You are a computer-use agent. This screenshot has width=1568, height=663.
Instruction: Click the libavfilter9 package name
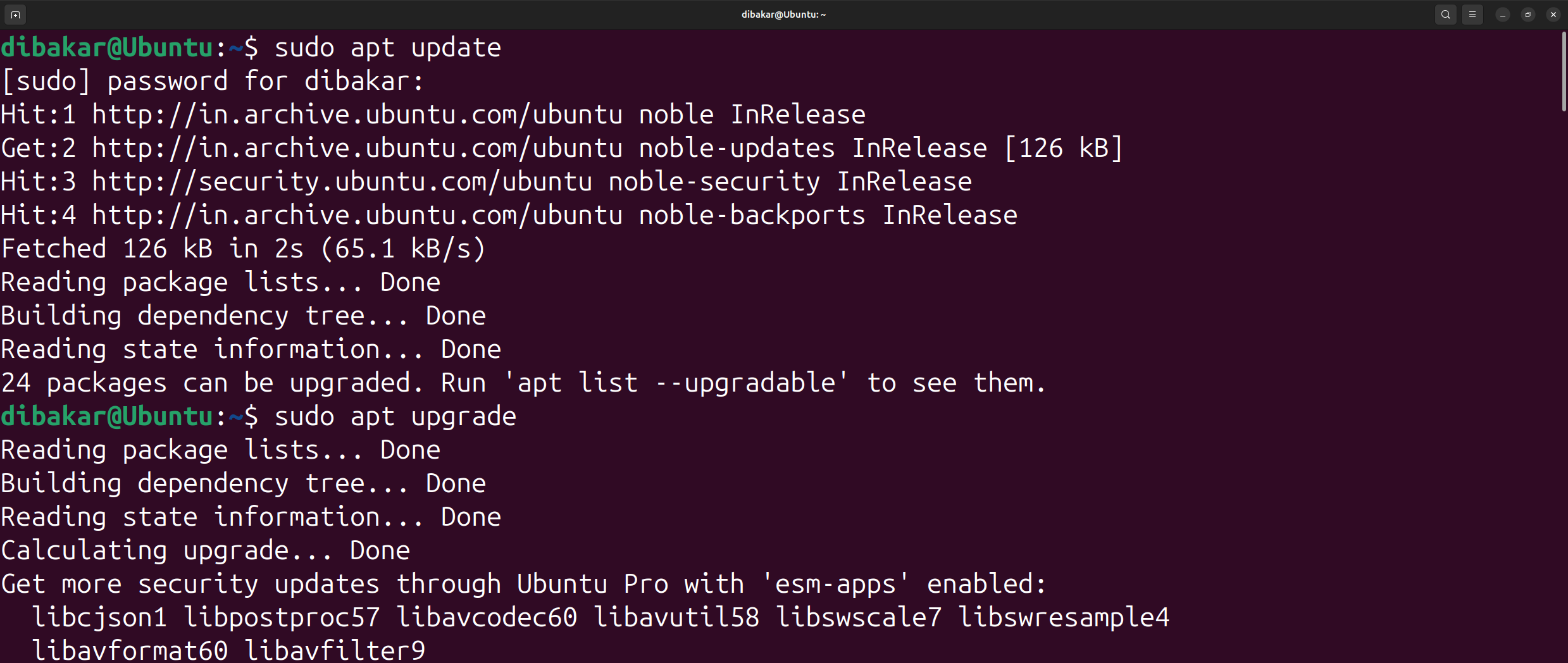click(x=335, y=650)
